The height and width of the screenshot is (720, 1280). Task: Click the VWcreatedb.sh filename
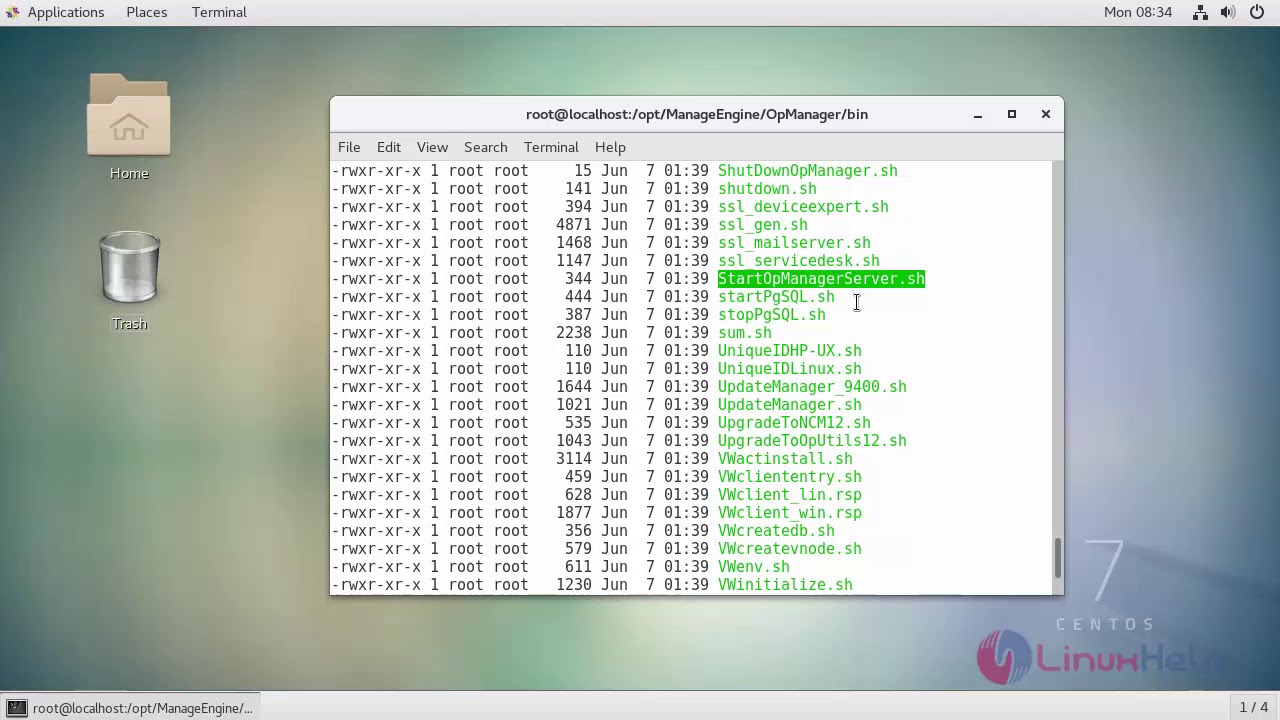(x=776, y=531)
